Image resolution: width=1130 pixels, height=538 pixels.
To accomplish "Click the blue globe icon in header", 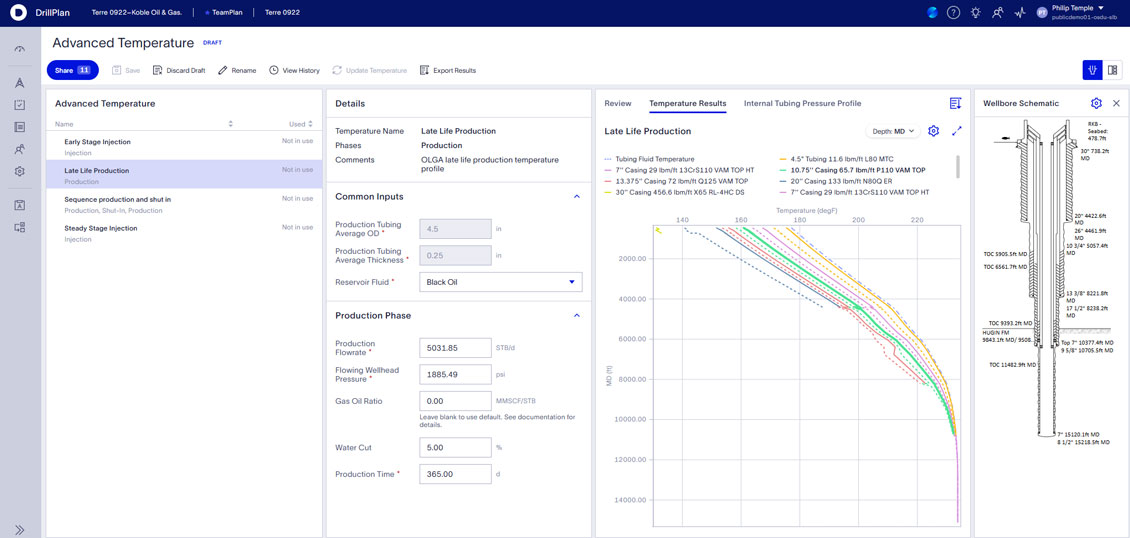I will (932, 12).
